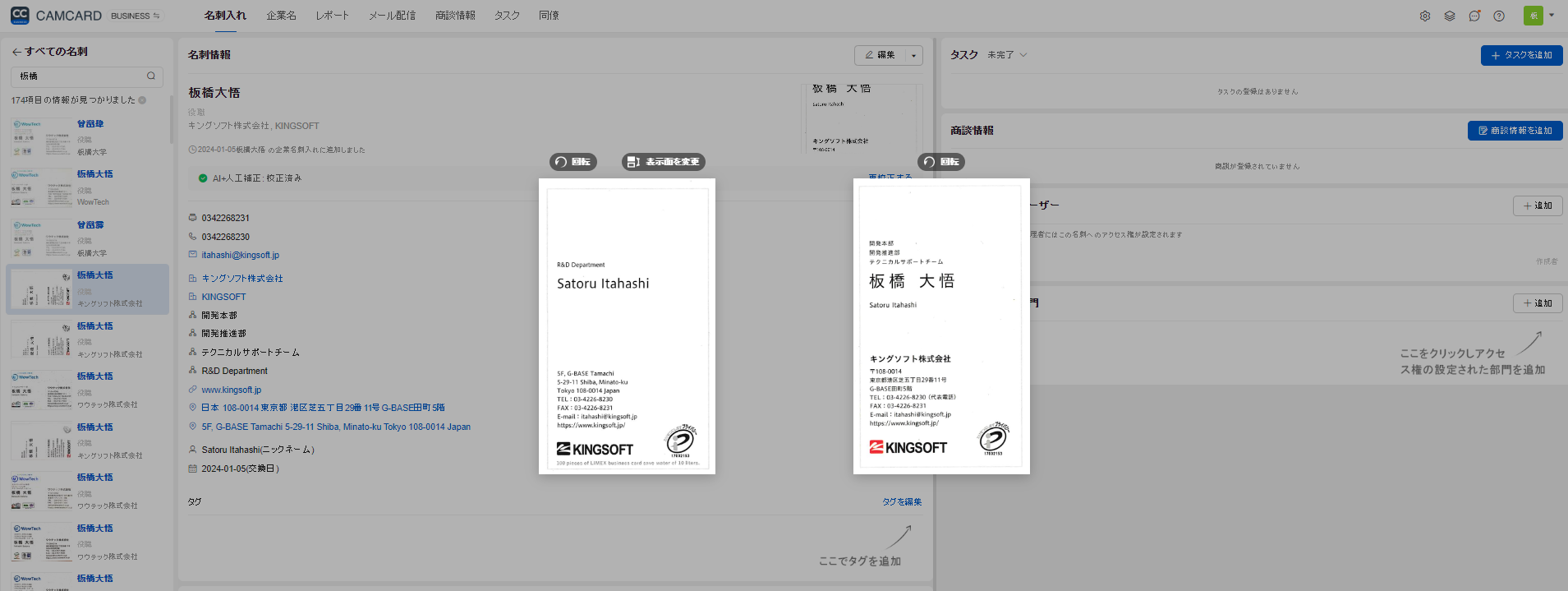Viewport: 1568px width, 591px height.
Task: Click the green user avatar
Action: pos(1533,16)
